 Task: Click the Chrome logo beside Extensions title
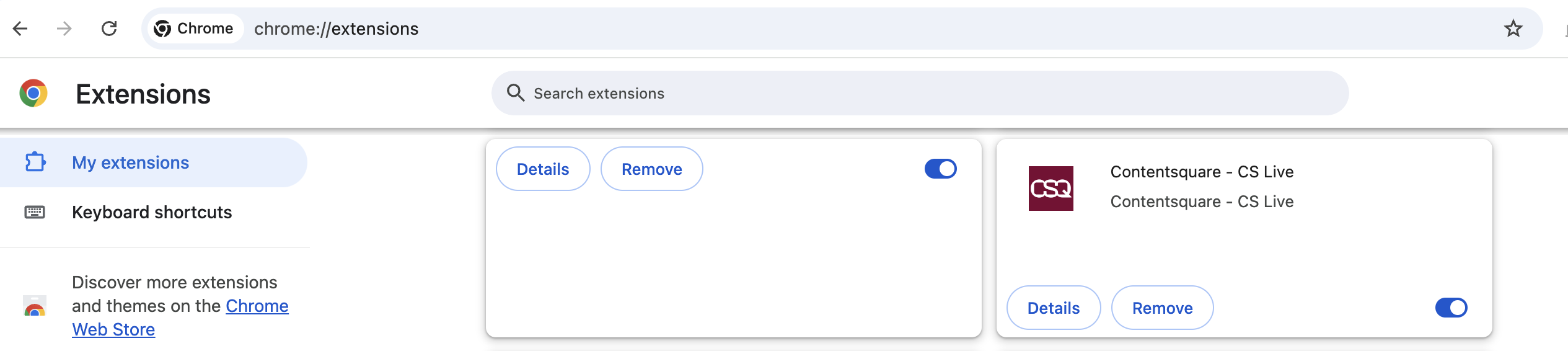[33, 94]
